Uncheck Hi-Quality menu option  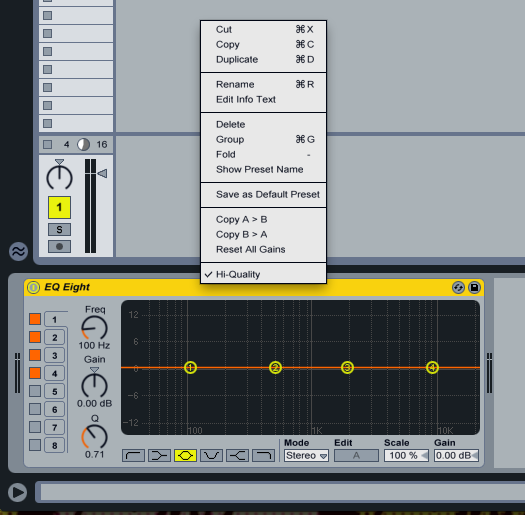264,274
